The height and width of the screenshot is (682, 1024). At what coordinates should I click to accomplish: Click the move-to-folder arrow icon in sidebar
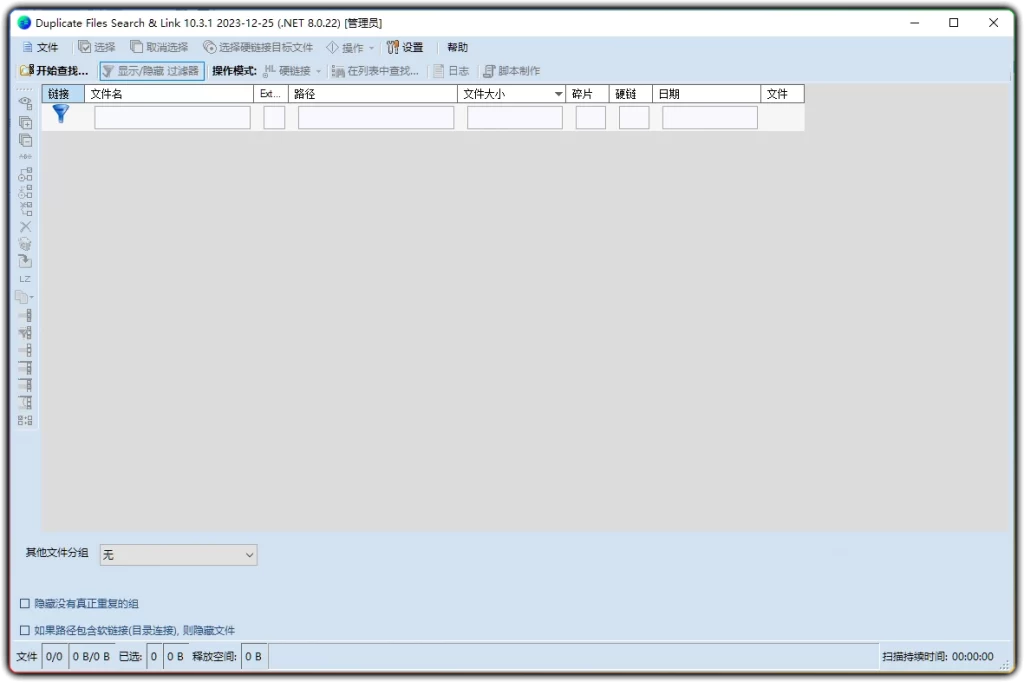[x=25, y=261]
